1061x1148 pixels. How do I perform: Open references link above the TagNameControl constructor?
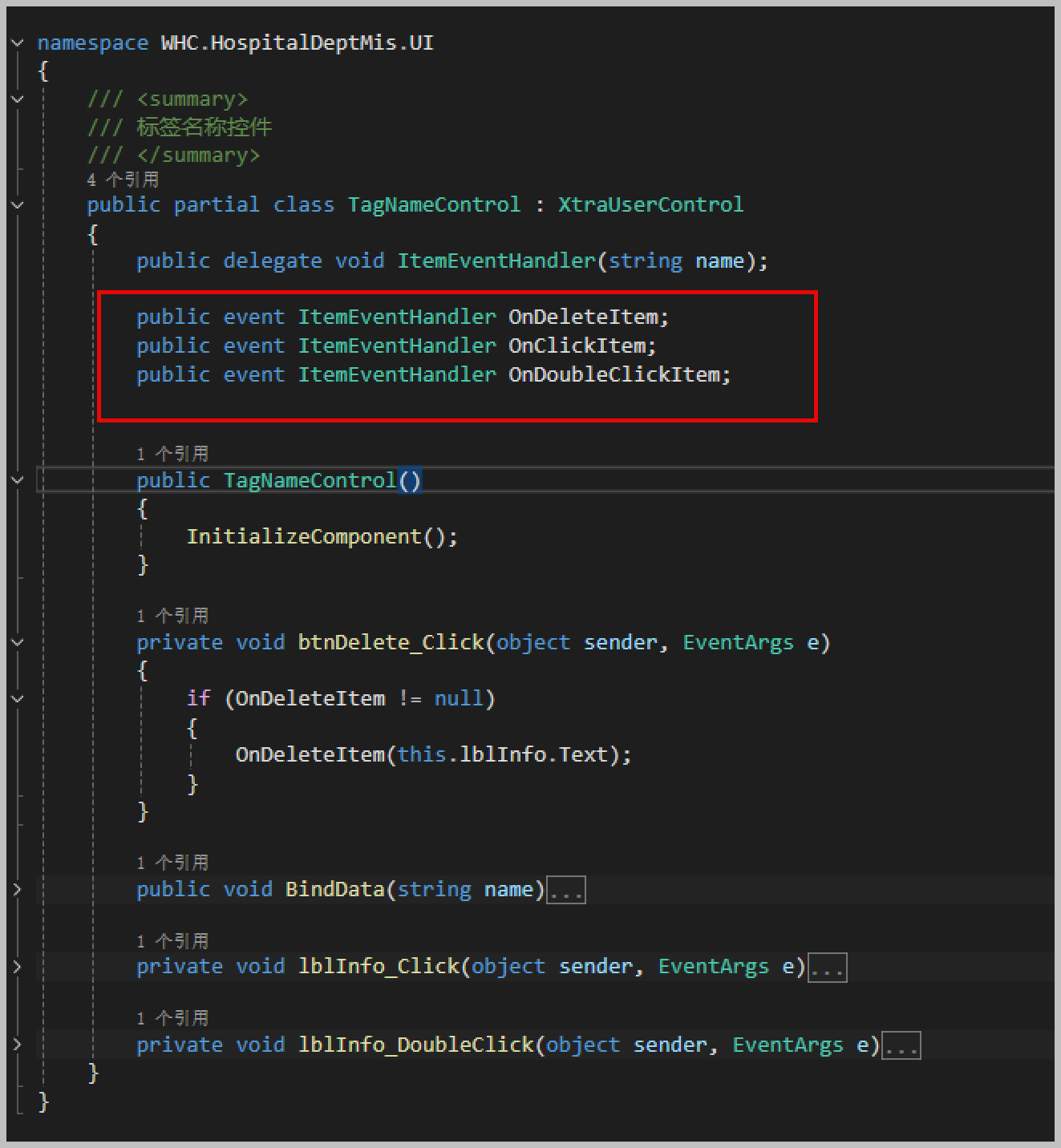(x=172, y=454)
